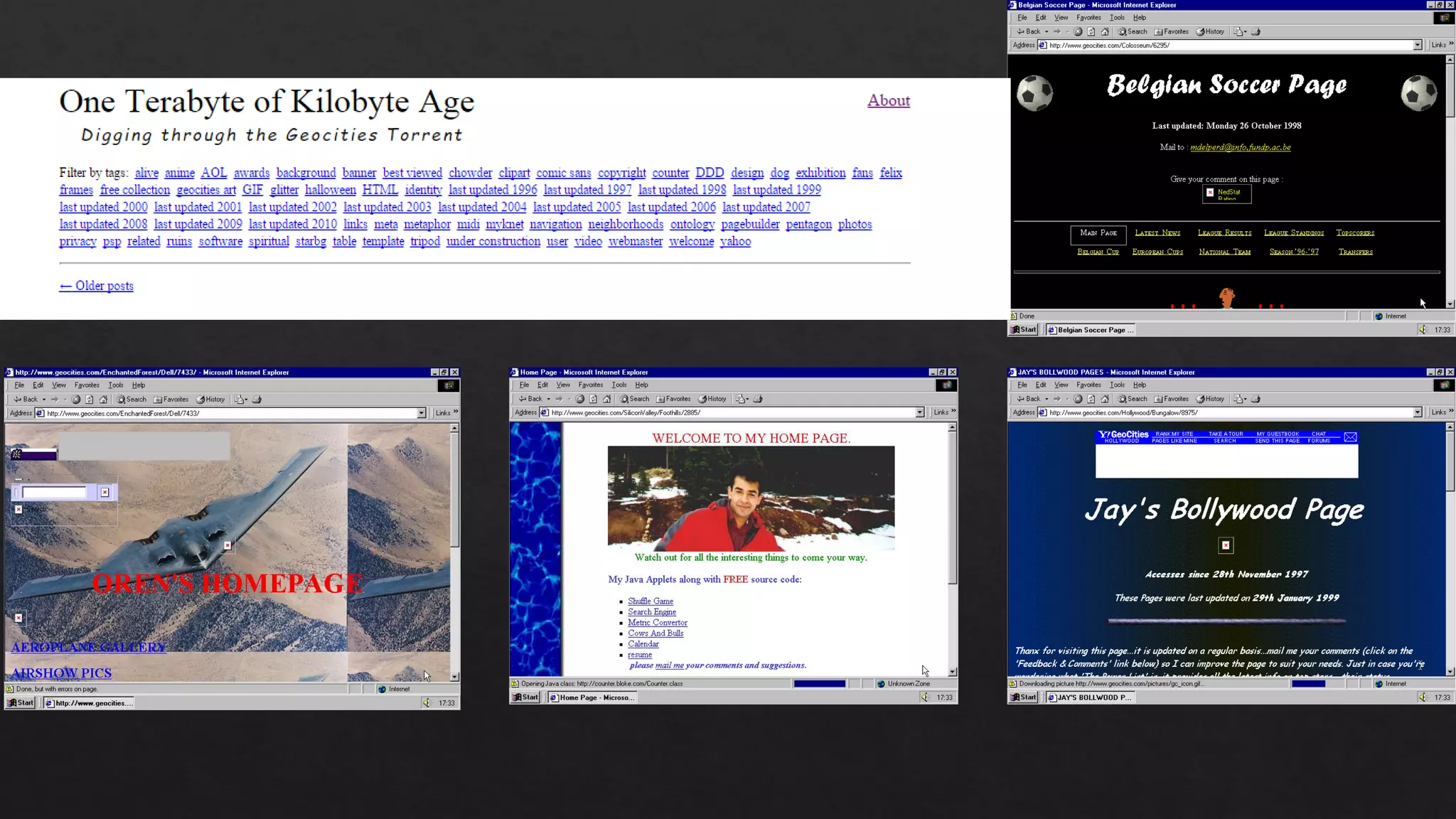
Task: Open History in the EnchantedForest window toolbar
Action: point(210,400)
